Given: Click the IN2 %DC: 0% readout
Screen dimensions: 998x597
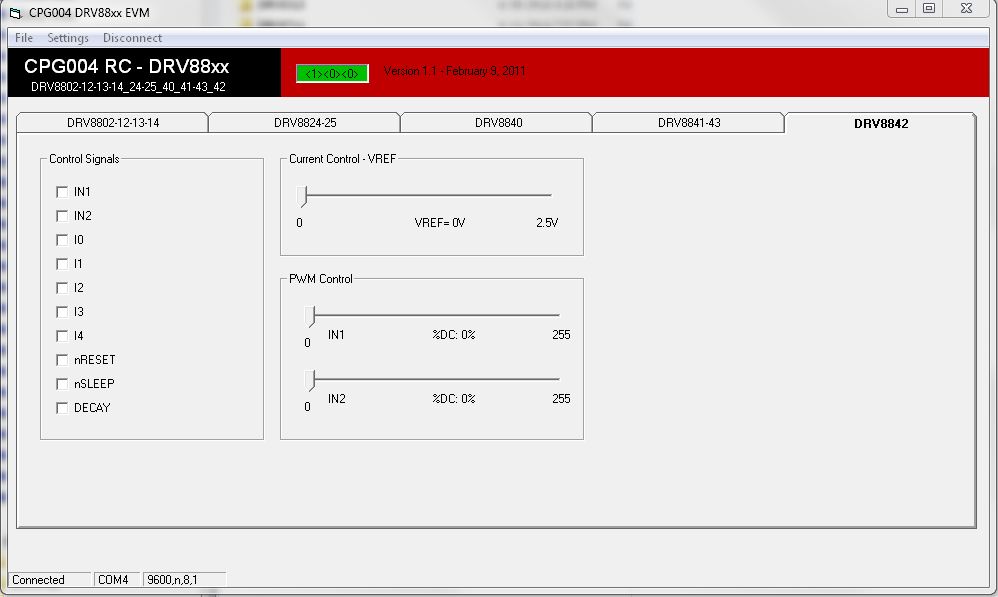Looking at the screenshot, I should [x=454, y=399].
